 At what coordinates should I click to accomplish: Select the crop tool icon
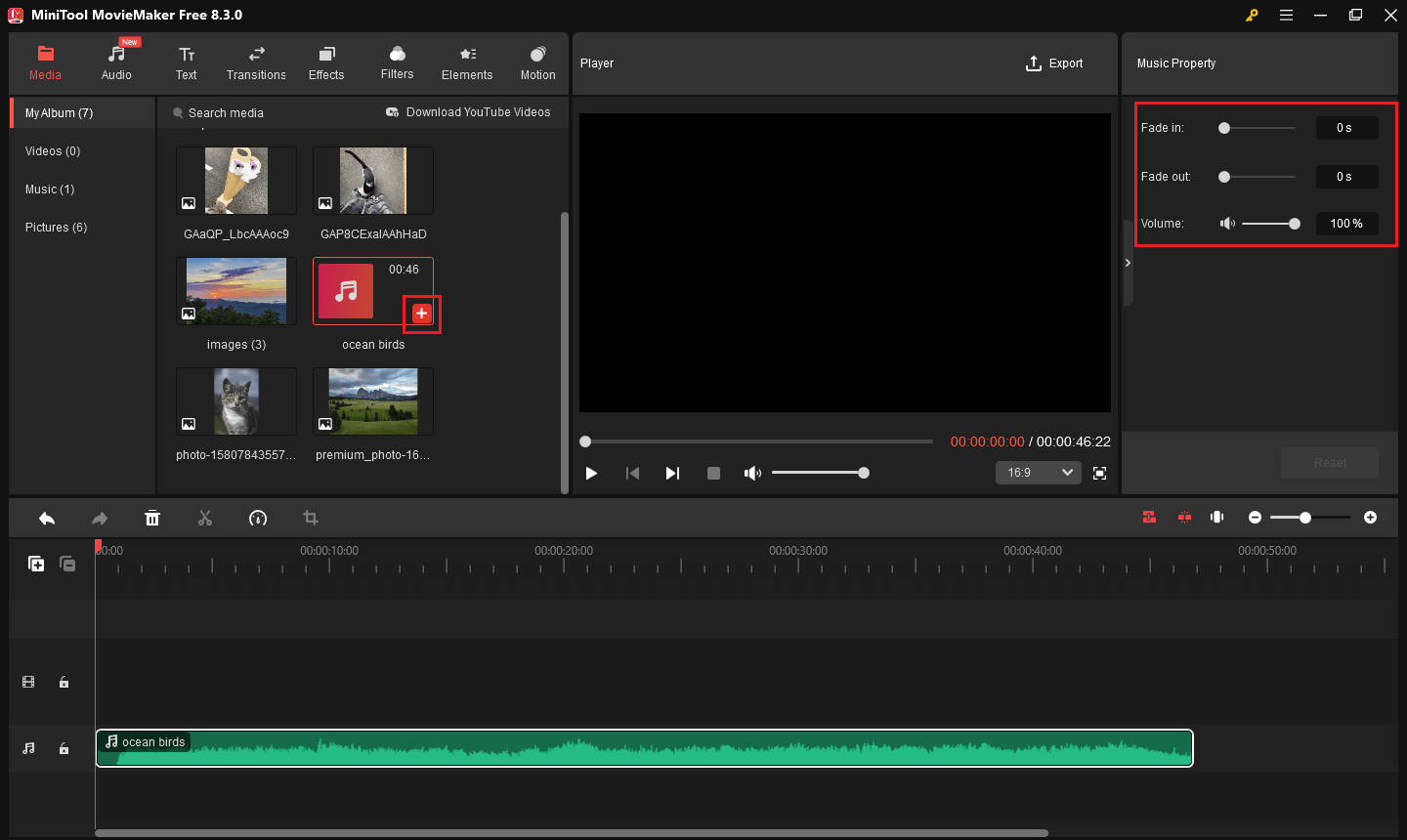click(311, 518)
